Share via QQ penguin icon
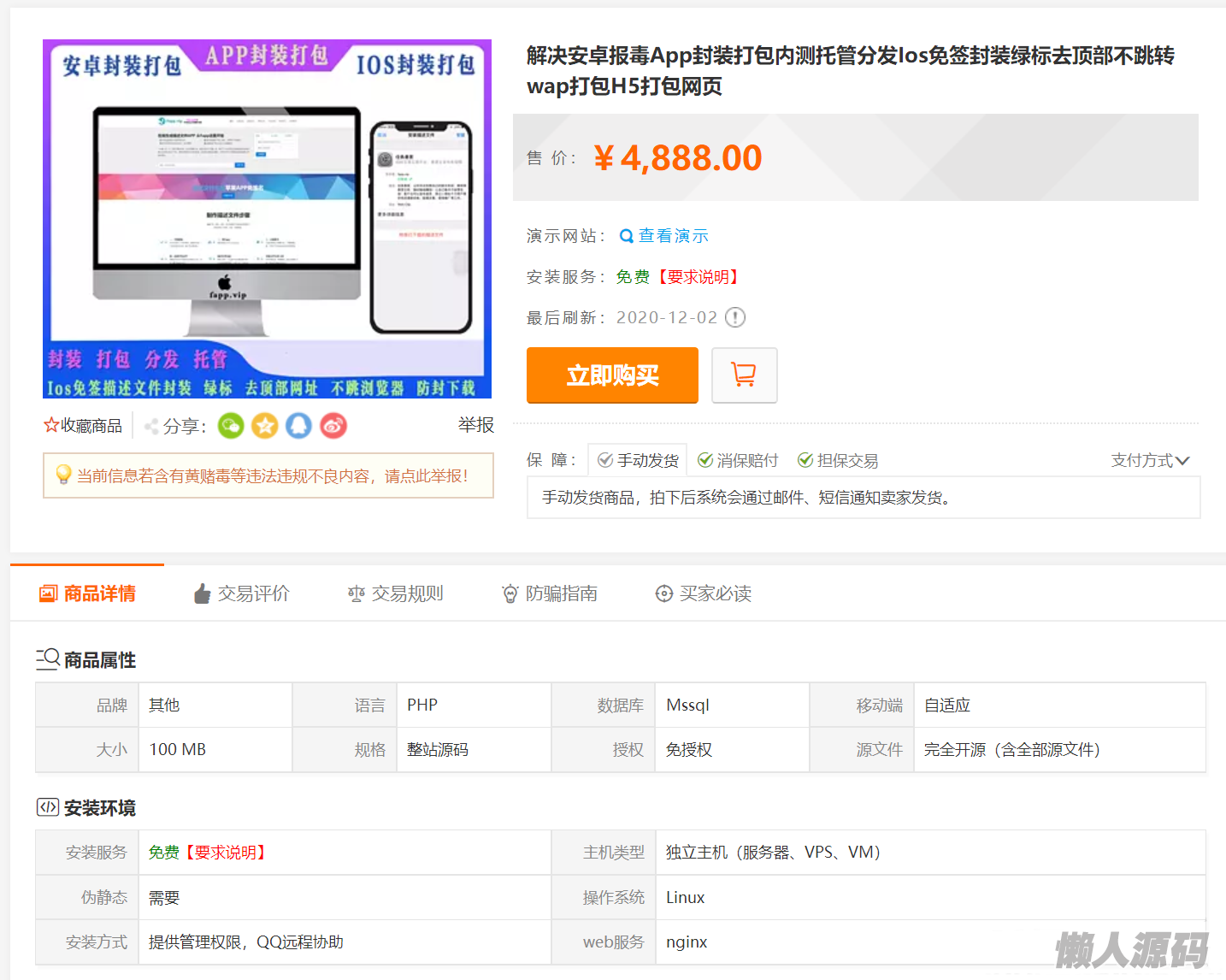The height and width of the screenshot is (980, 1226). (x=298, y=426)
